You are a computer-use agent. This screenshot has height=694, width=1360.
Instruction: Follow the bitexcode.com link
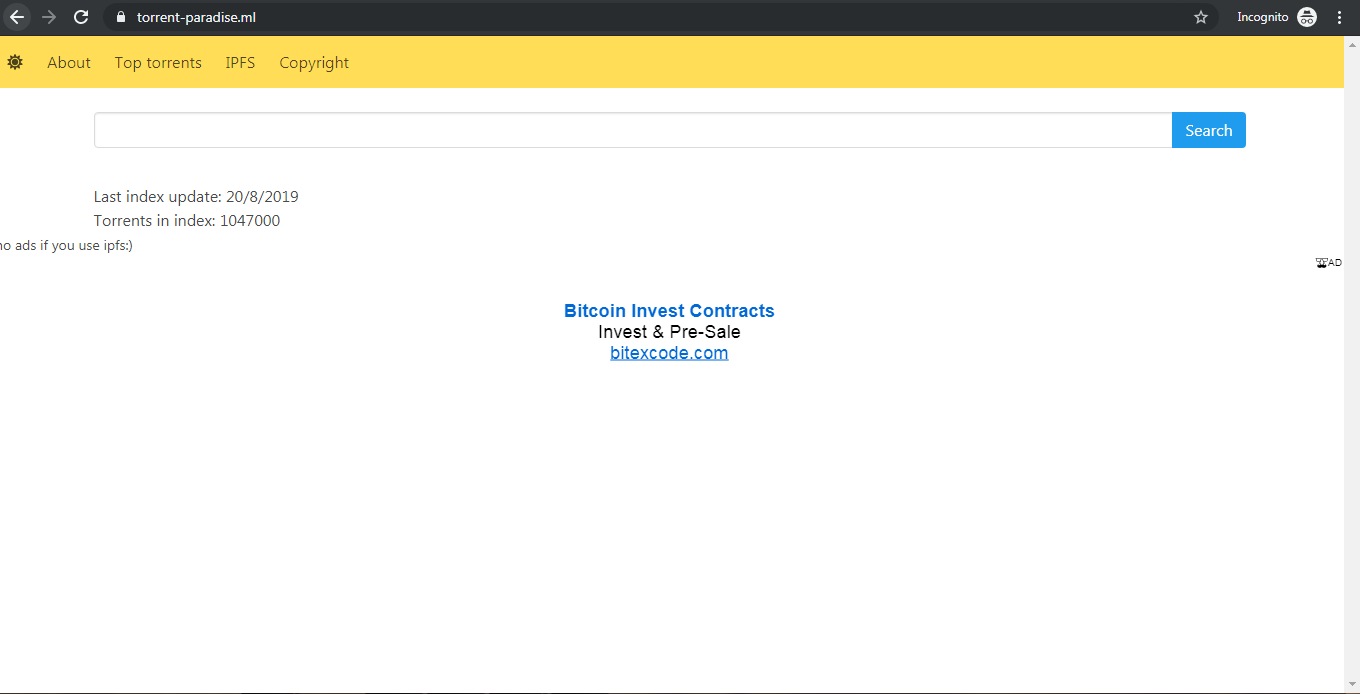pos(669,353)
